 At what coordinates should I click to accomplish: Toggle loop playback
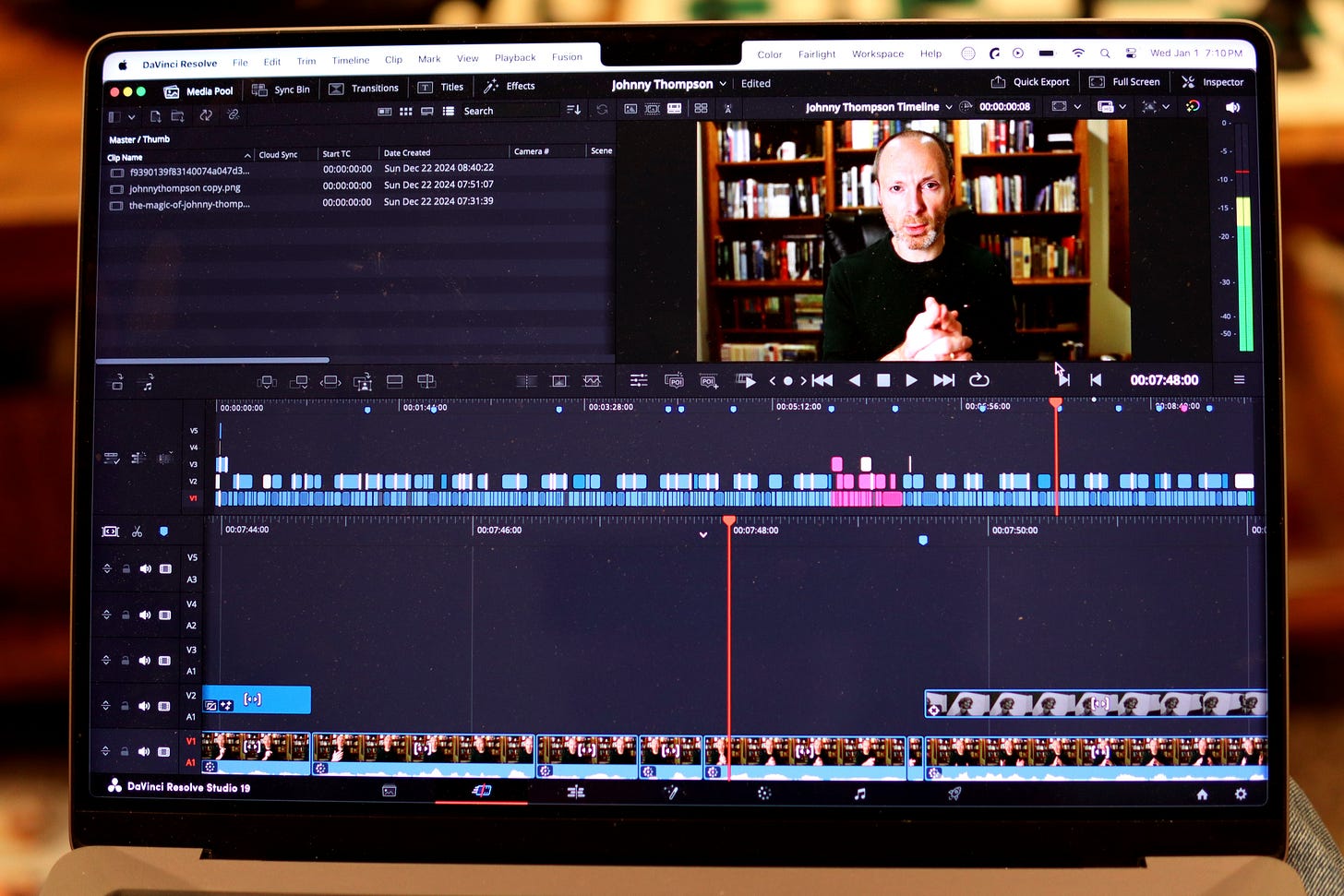click(978, 380)
